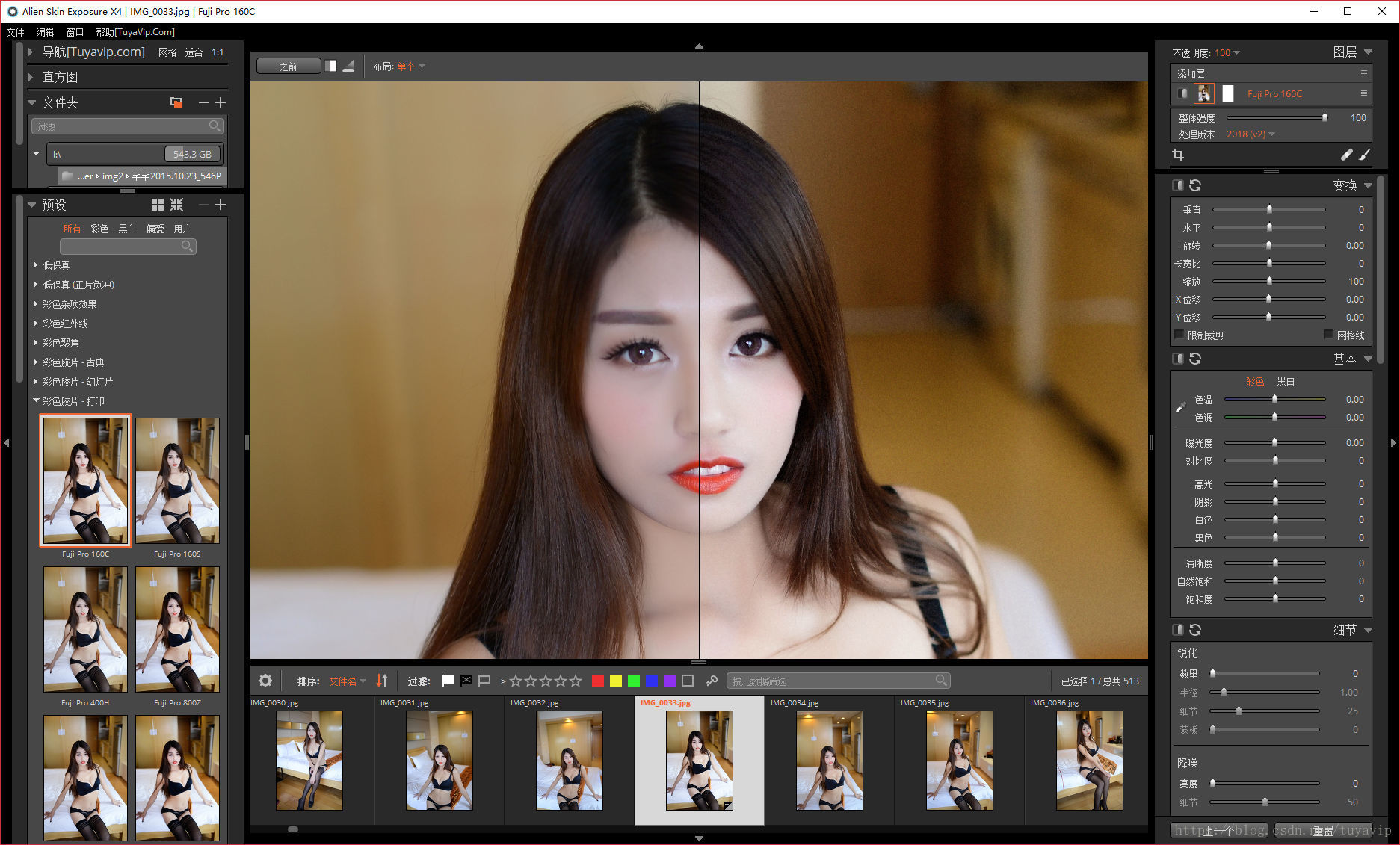Enable the 限制裁剪 checkbox

click(1179, 335)
